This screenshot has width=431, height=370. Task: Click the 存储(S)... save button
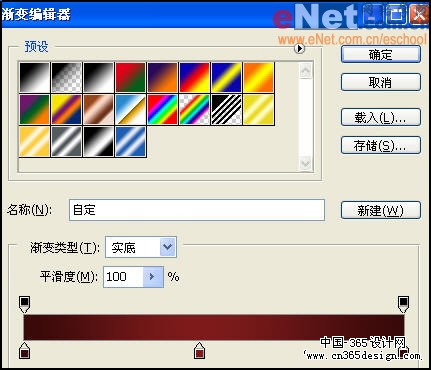click(x=381, y=145)
